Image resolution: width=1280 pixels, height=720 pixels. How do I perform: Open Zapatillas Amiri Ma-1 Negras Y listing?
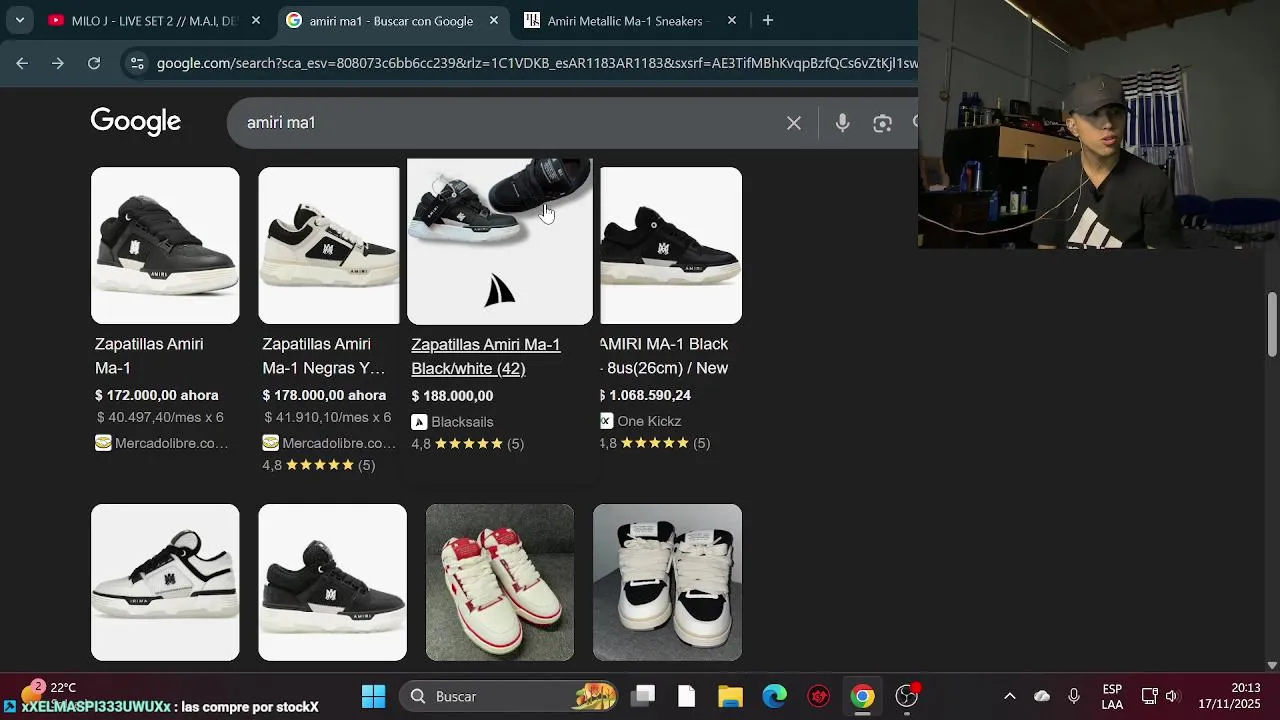coord(323,356)
